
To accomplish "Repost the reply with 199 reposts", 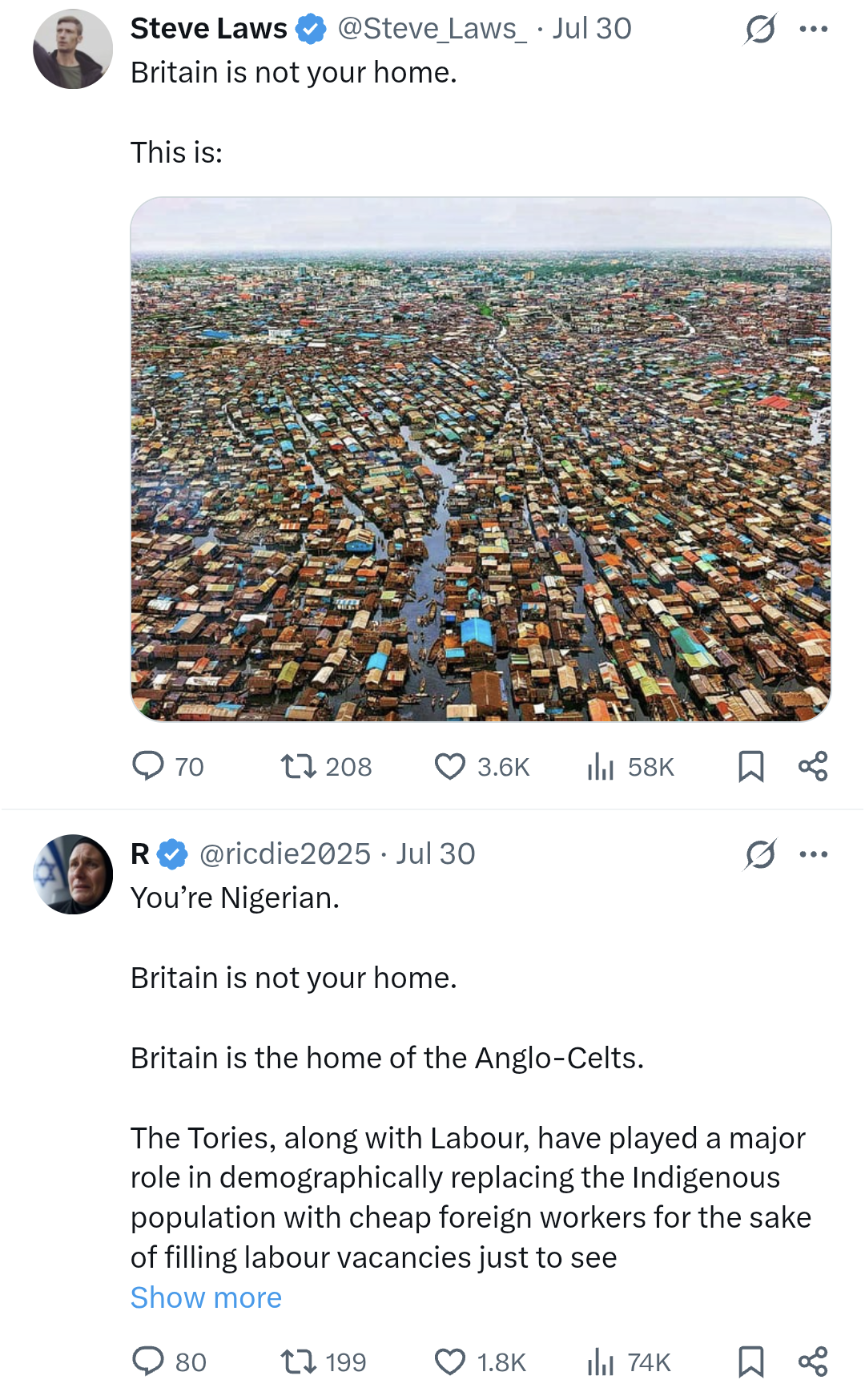I will coord(324,1362).
